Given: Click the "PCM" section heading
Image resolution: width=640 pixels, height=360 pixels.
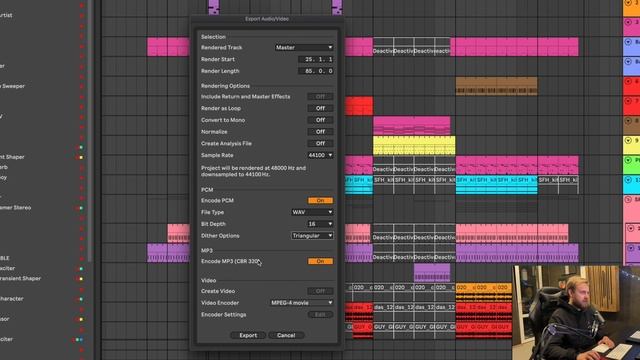Looking at the screenshot, I should tap(207, 190).
